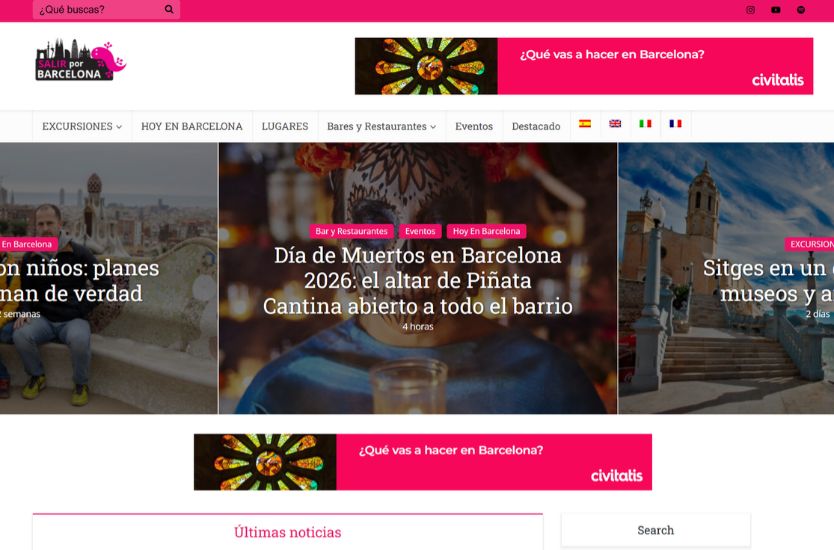Image resolution: width=834 pixels, height=550 pixels.
Task: Open Eventos menu item
Action: pos(474,127)
